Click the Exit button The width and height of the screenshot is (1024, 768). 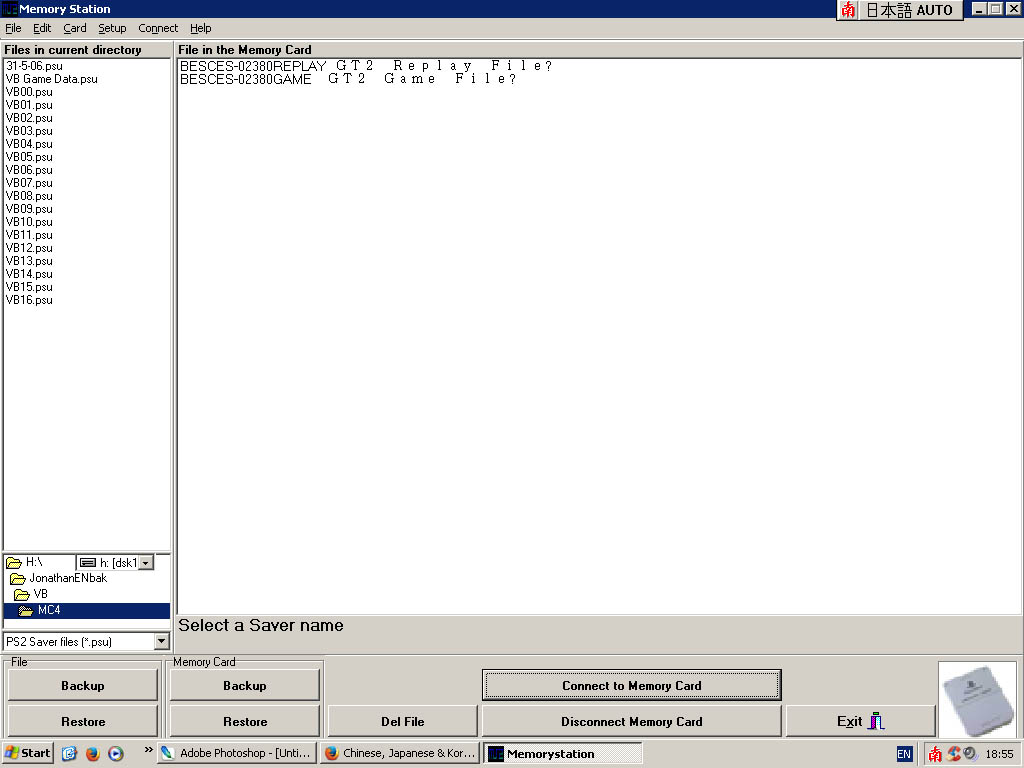861,722
